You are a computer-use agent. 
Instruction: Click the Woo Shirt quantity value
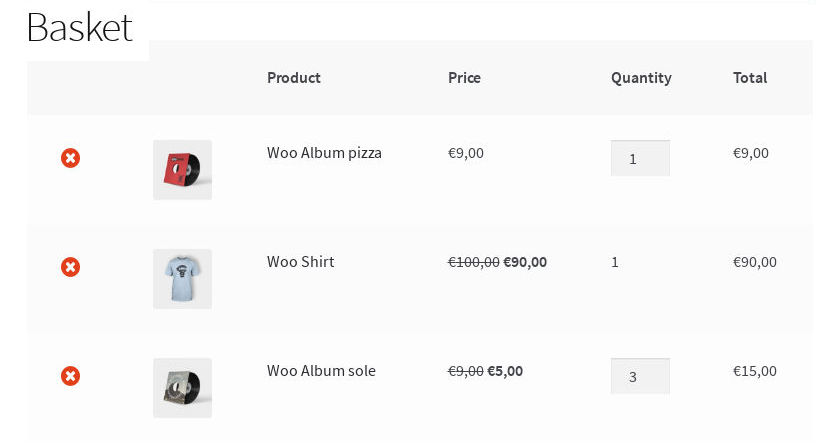click(615, 262)
